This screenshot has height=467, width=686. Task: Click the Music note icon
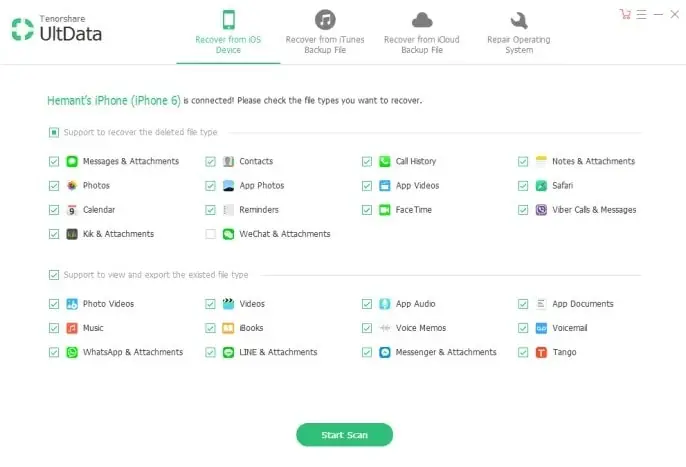pyautogui.click(x=72, y=328)
